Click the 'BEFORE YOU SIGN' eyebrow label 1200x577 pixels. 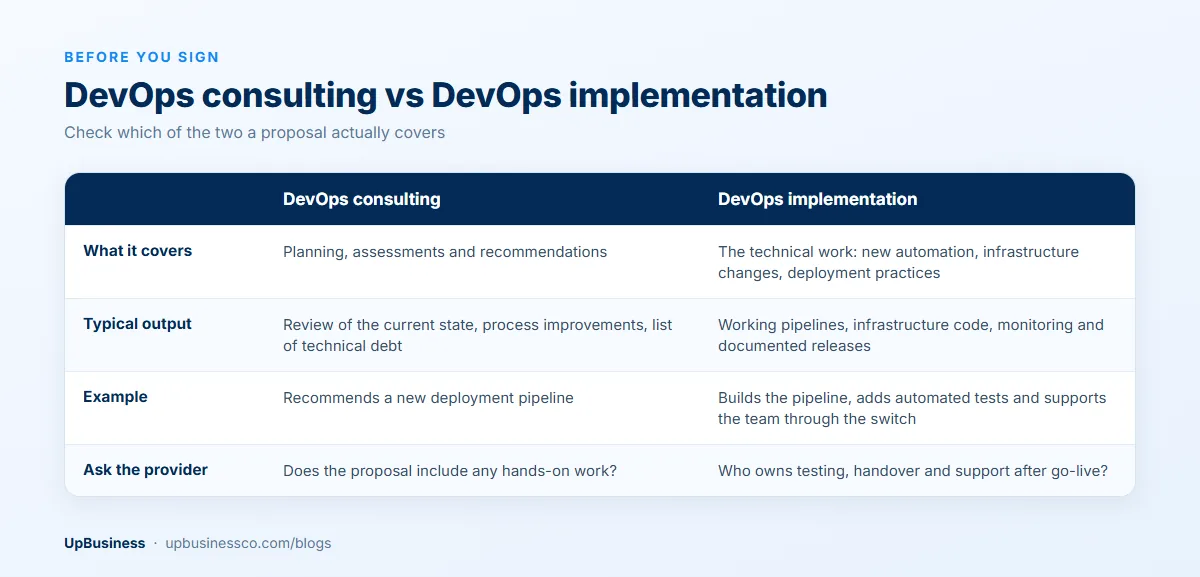[x=142, y=57]
